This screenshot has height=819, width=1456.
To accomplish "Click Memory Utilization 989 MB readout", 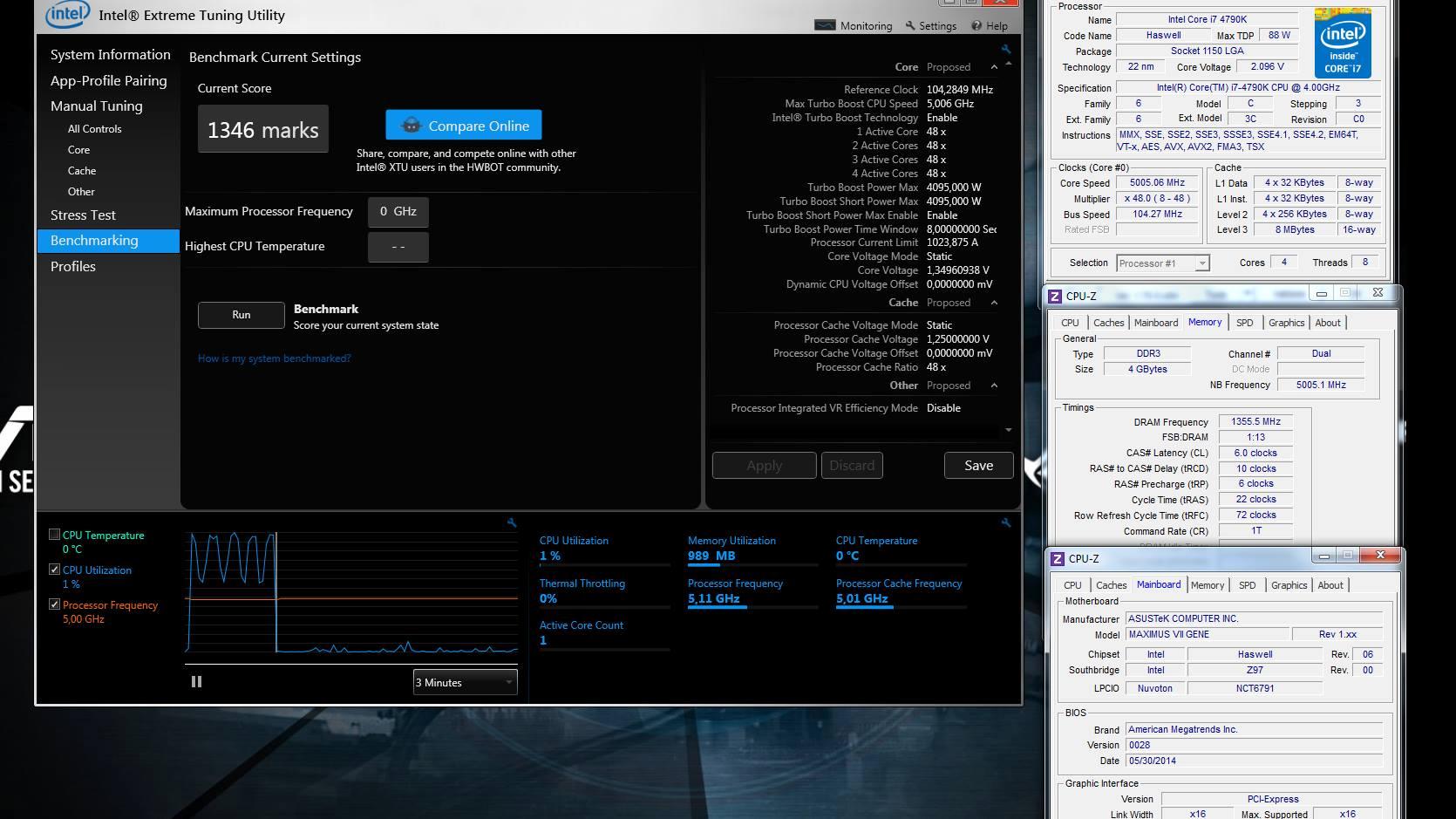I will (711, 556).
